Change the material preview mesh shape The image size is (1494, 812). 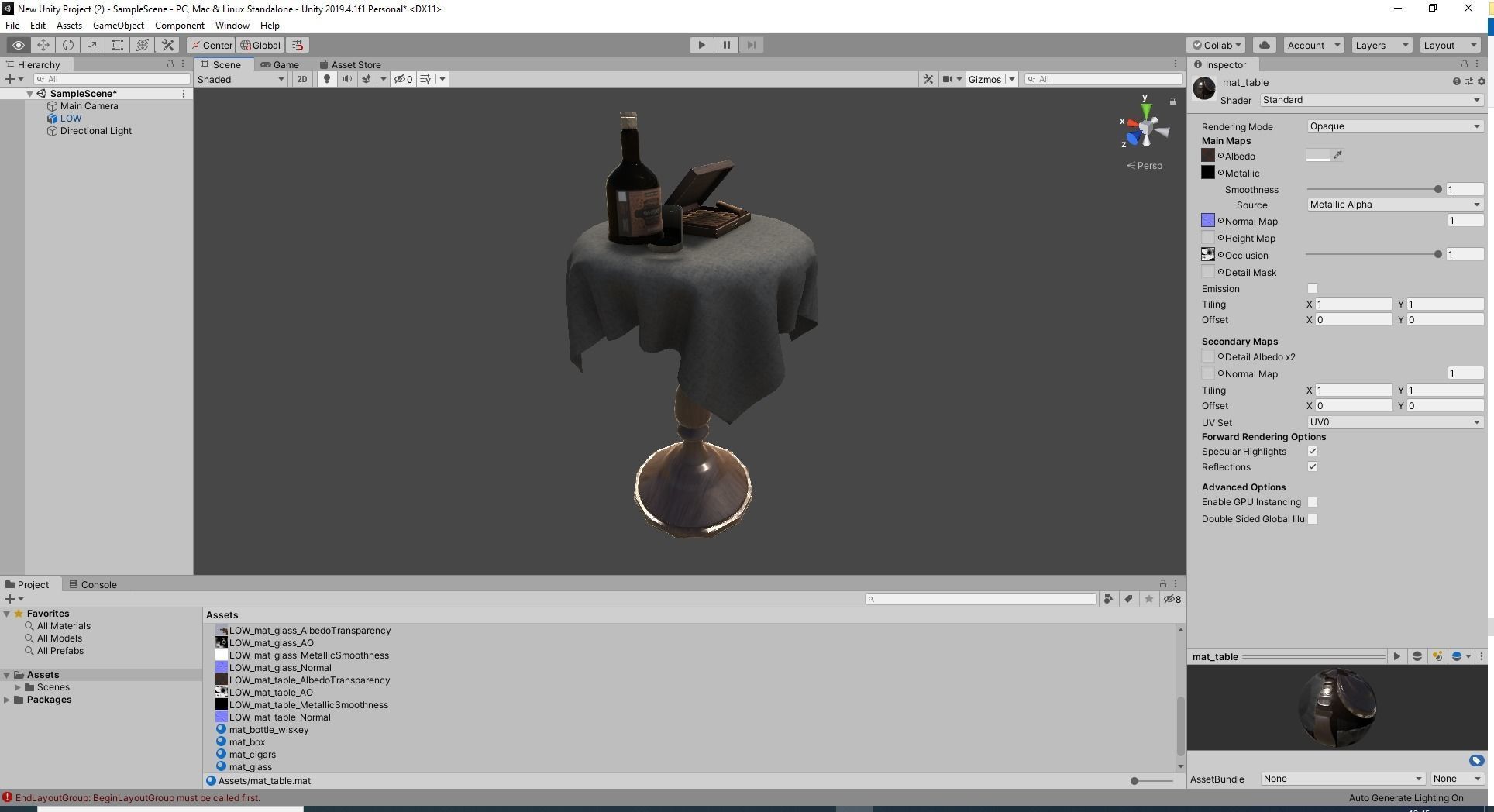1417,656
